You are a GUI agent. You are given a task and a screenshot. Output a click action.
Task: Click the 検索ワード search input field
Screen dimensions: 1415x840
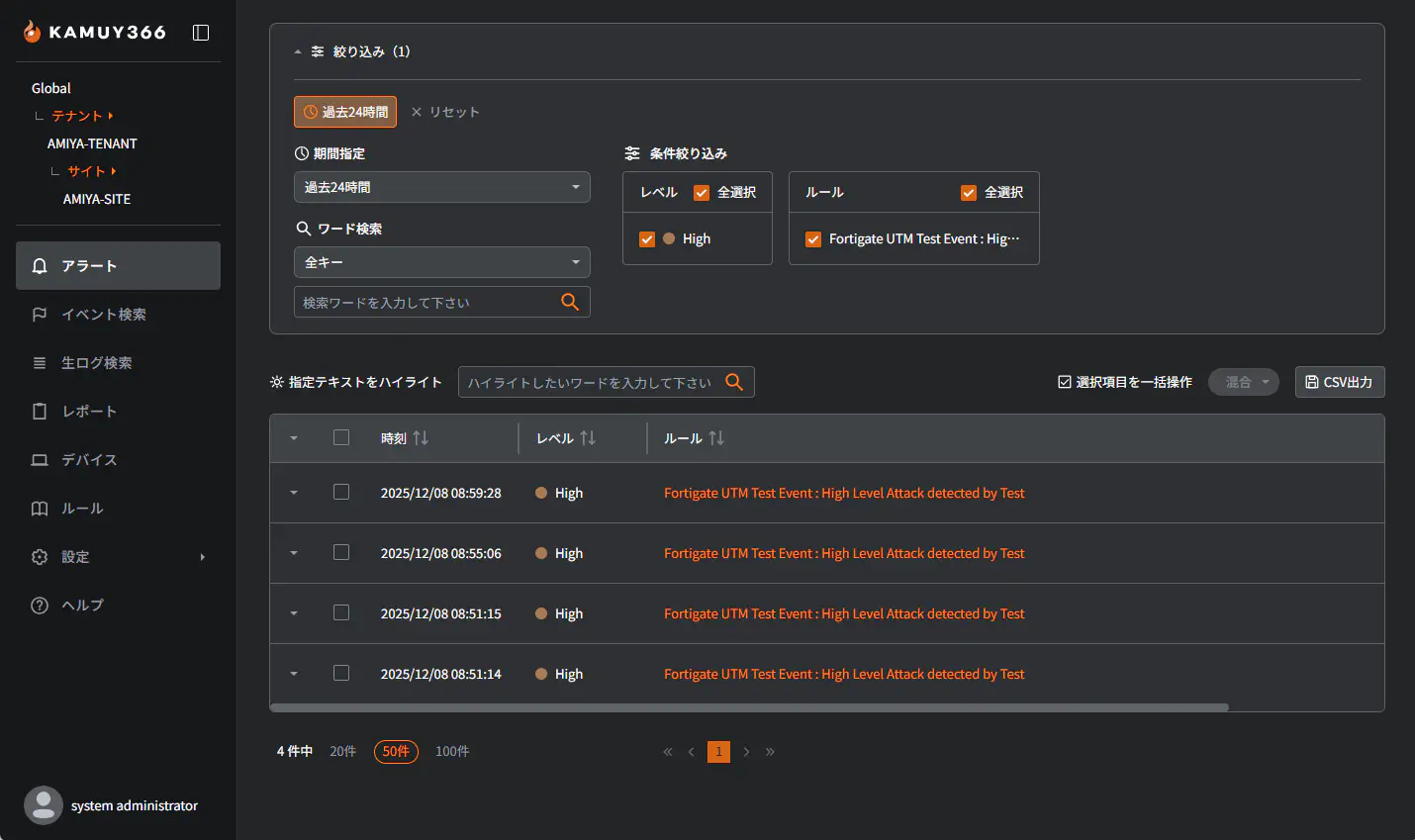[425, 303]
